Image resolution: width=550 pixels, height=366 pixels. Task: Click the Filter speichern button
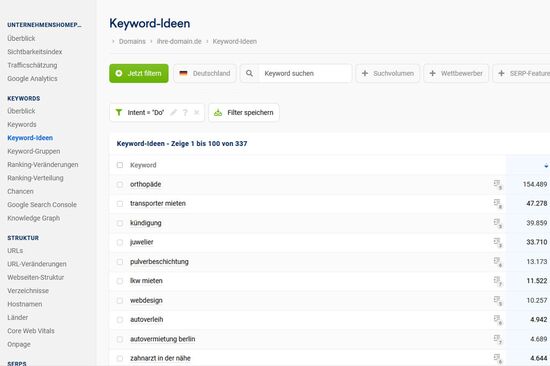pyautogui.click(x=244, y=113)
